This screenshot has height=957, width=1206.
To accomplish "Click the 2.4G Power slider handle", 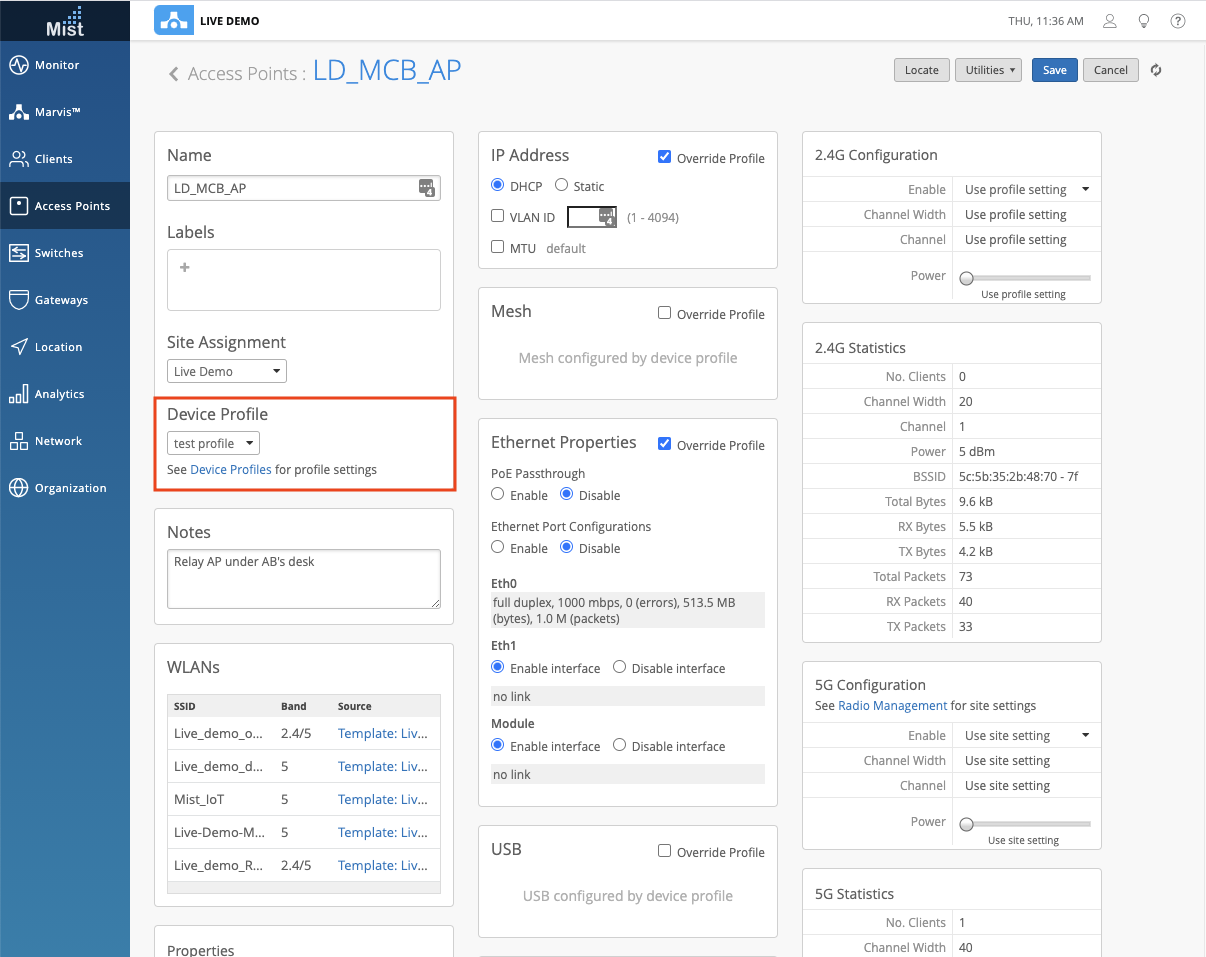I will tap(966, 278).
